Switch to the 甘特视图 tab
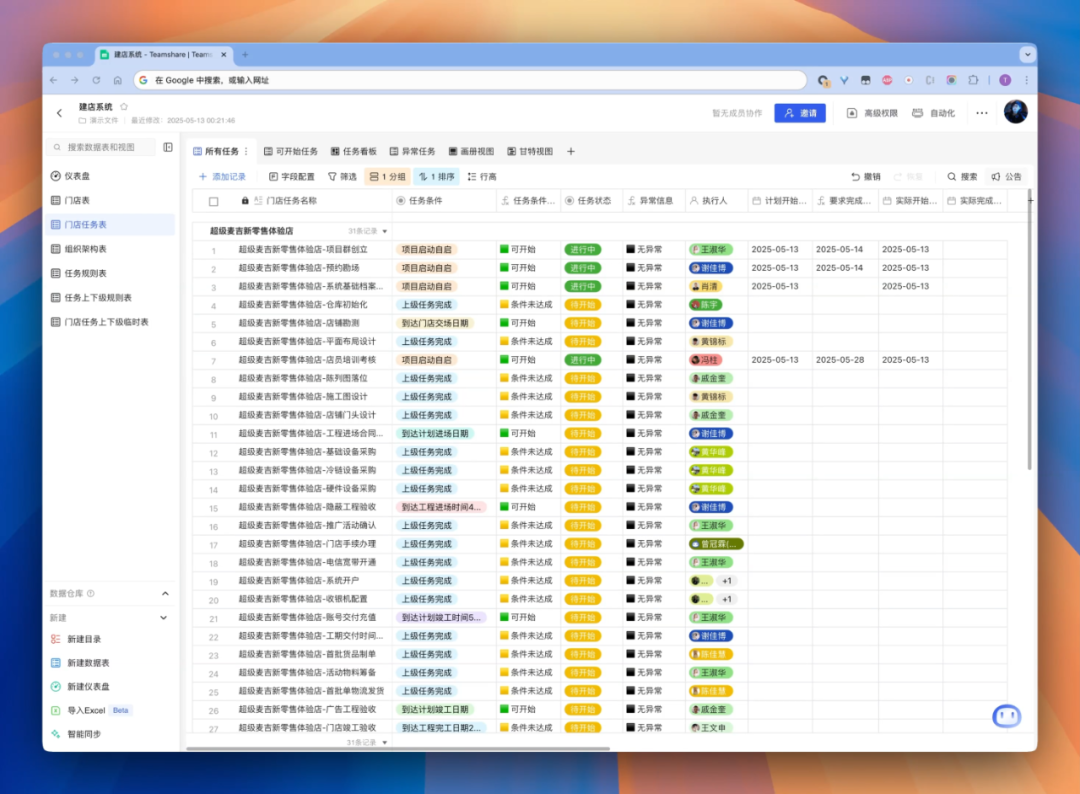Viewport: 1080px width, 794px height. (530, 152)
